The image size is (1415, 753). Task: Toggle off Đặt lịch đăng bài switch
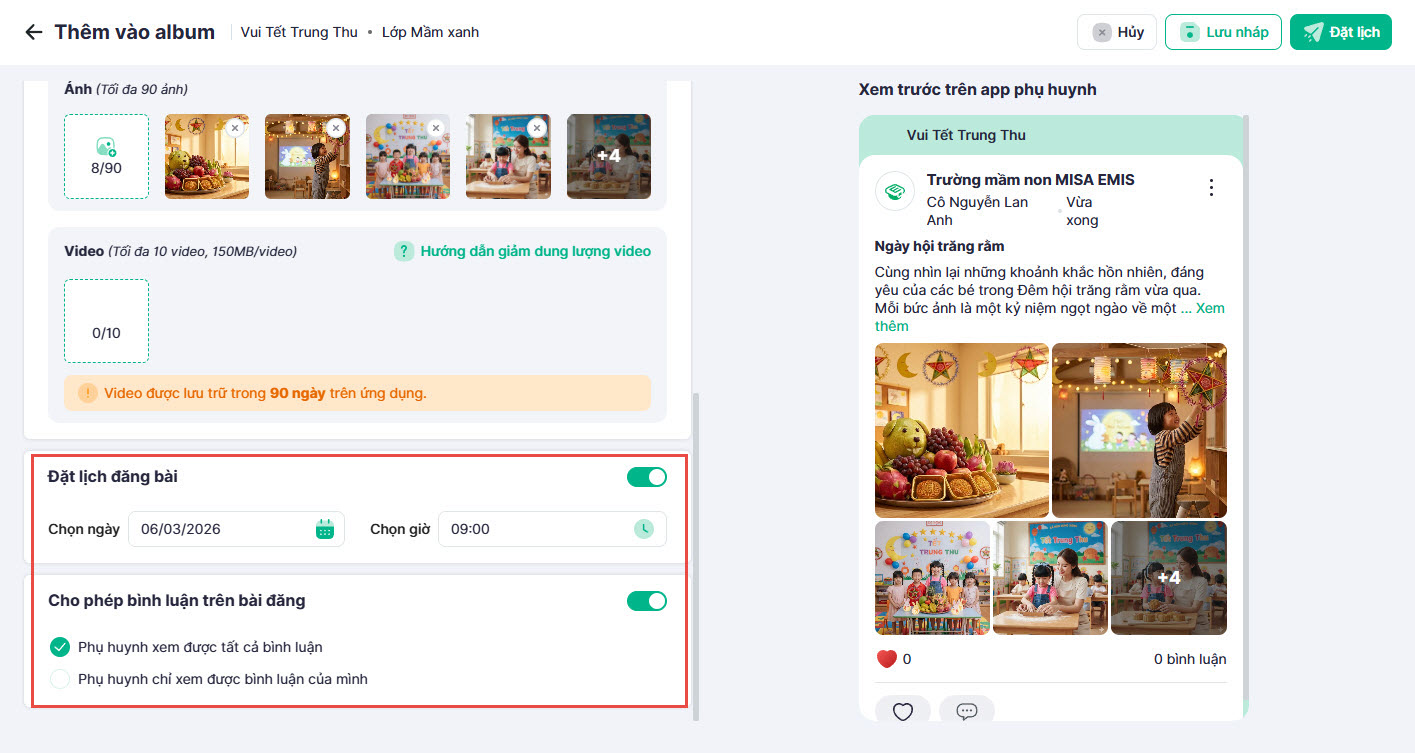point(646,477)
